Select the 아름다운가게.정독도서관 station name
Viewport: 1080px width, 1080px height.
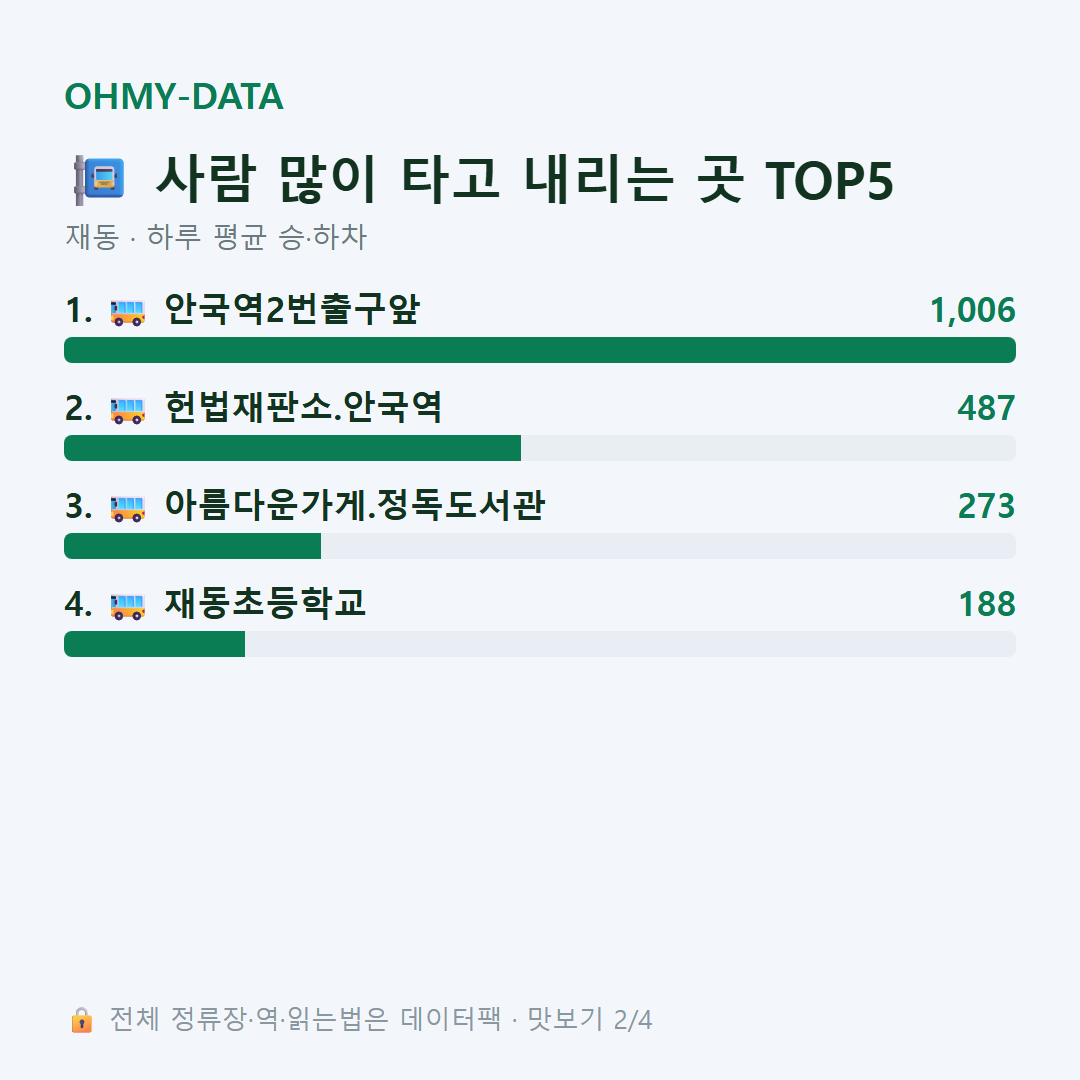click(x=355, y=505)
